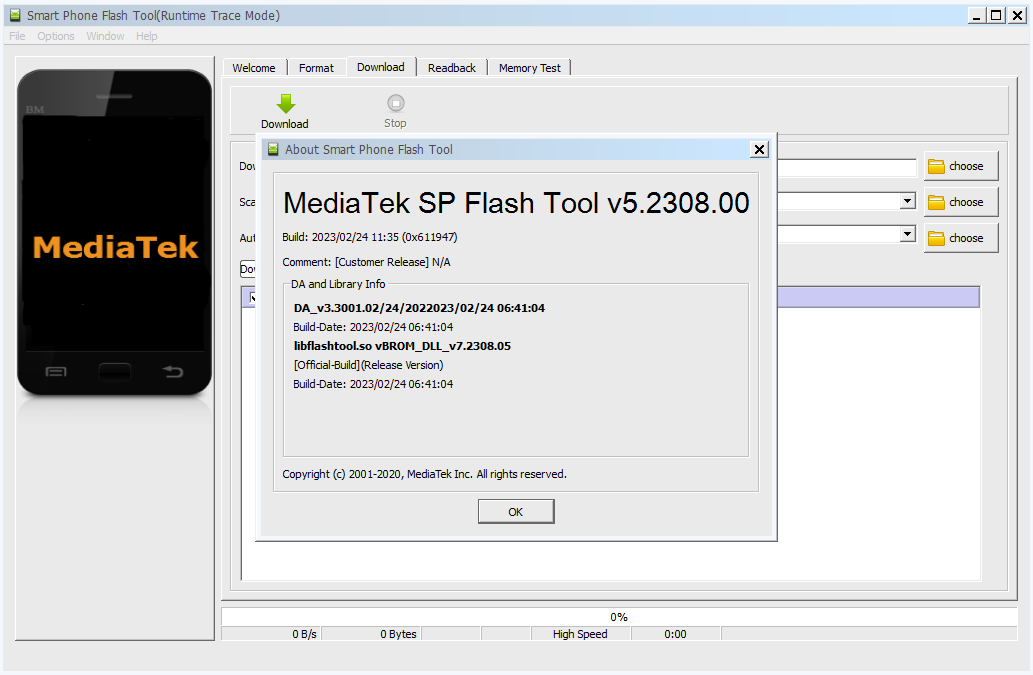Screen dimensions: 1033x675
Task: Click the MediaTek SP Flash Tool v5.2308.00 heading
Action: click(516, 203)
